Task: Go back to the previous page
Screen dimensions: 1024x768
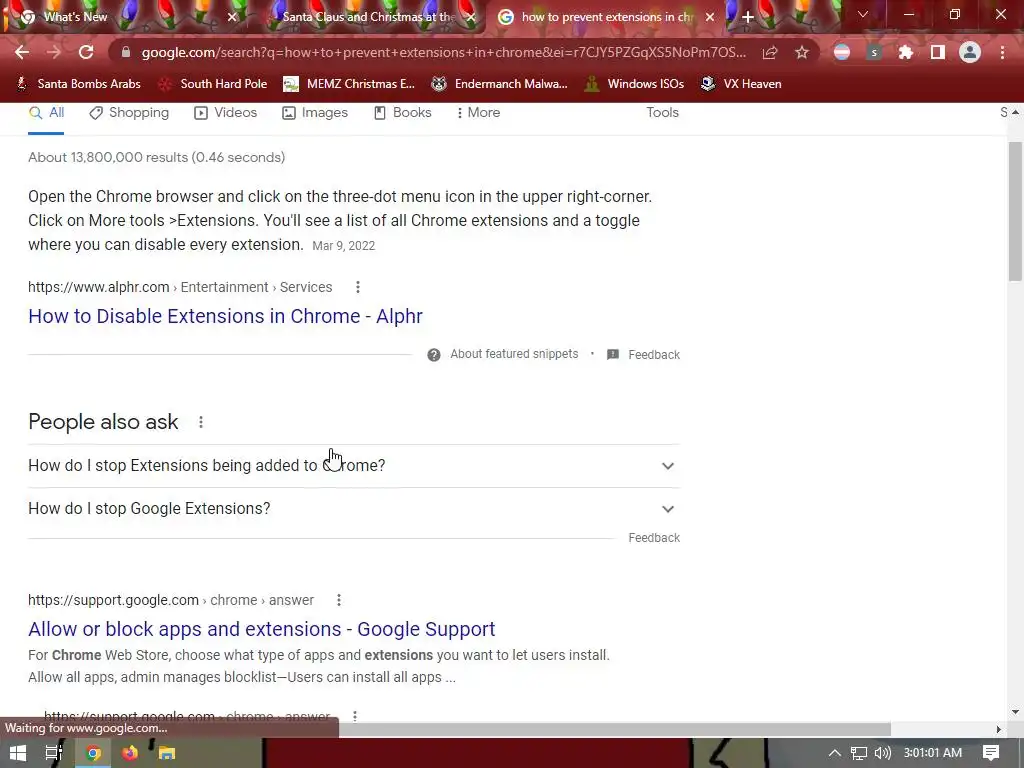Action: (x=22, y=52)
